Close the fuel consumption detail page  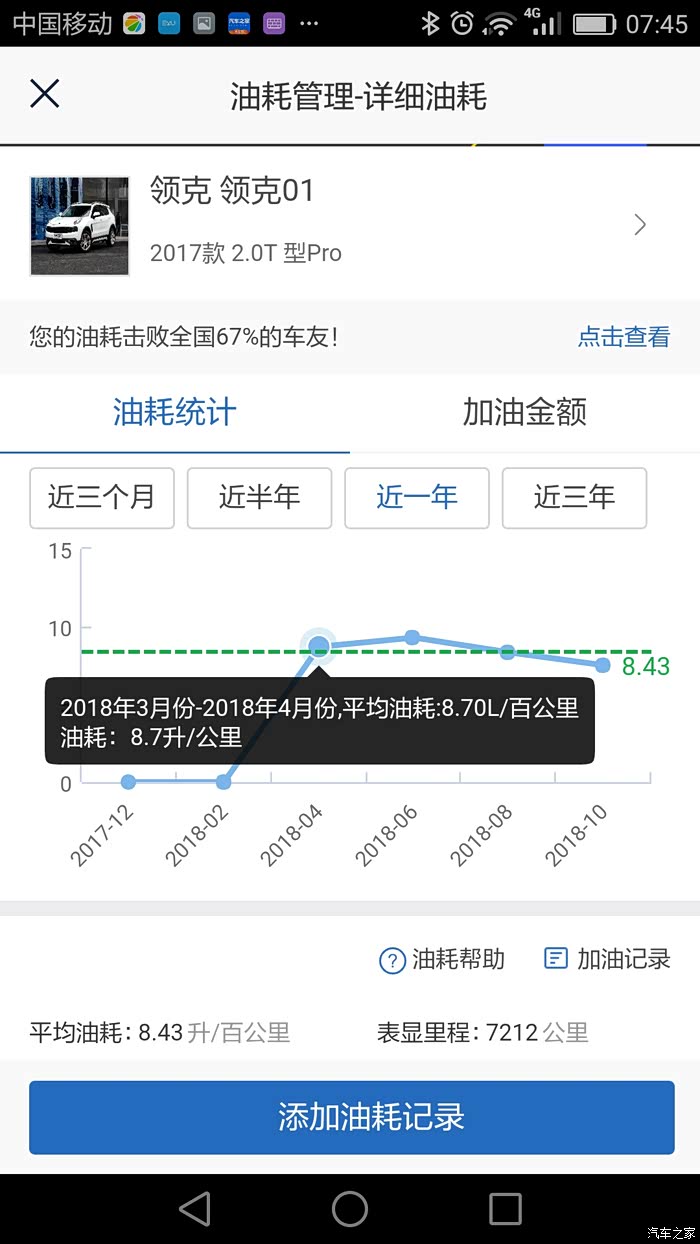point(45,94)
